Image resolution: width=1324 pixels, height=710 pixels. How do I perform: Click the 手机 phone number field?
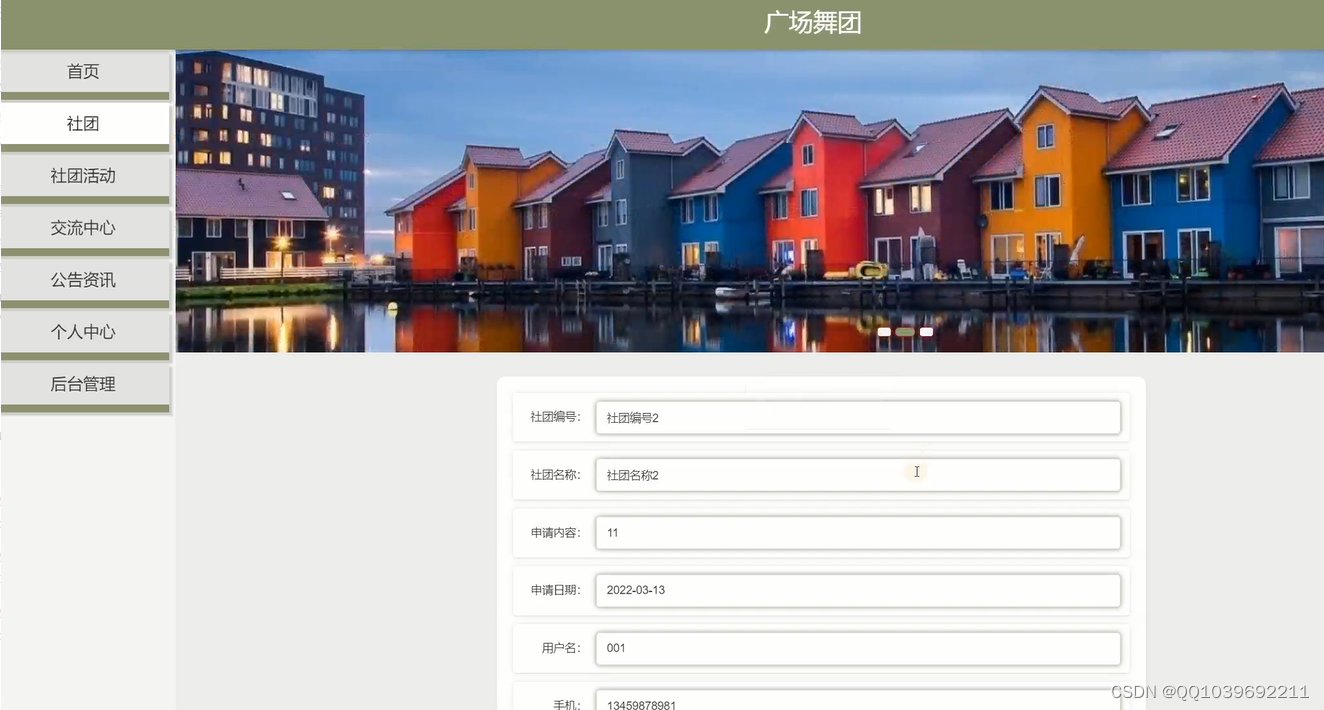858,700
